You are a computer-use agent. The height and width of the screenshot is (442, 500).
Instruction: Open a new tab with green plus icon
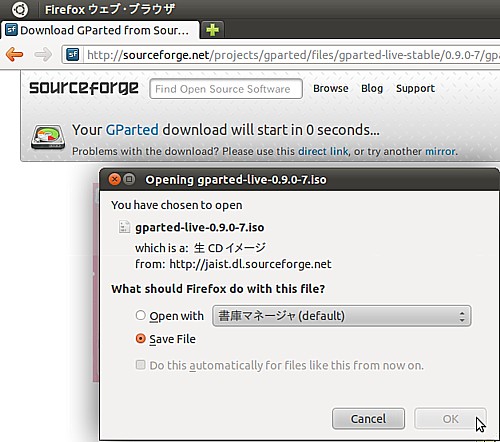(212, 30)
